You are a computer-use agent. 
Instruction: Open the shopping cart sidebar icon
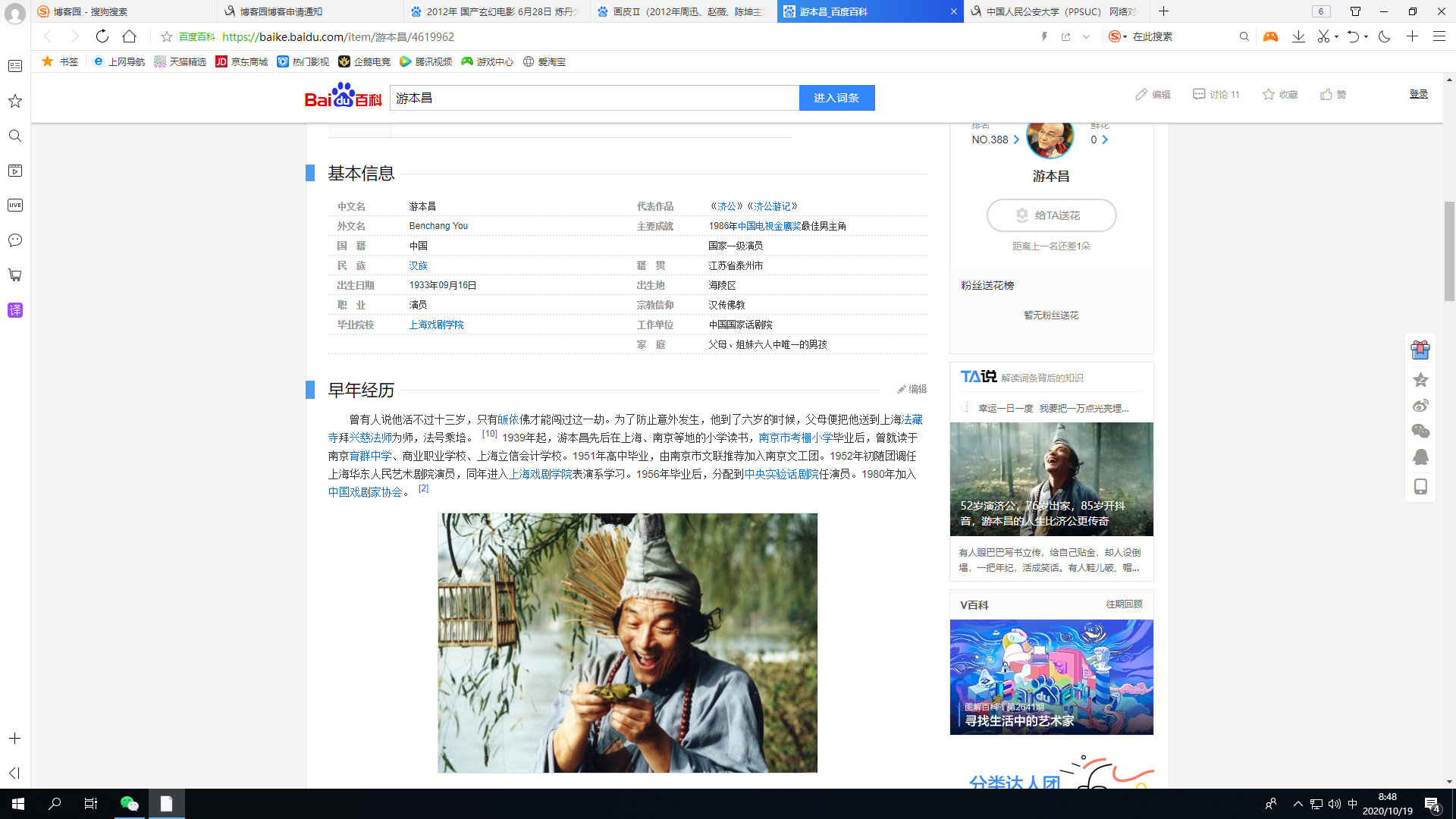(15, 275)
